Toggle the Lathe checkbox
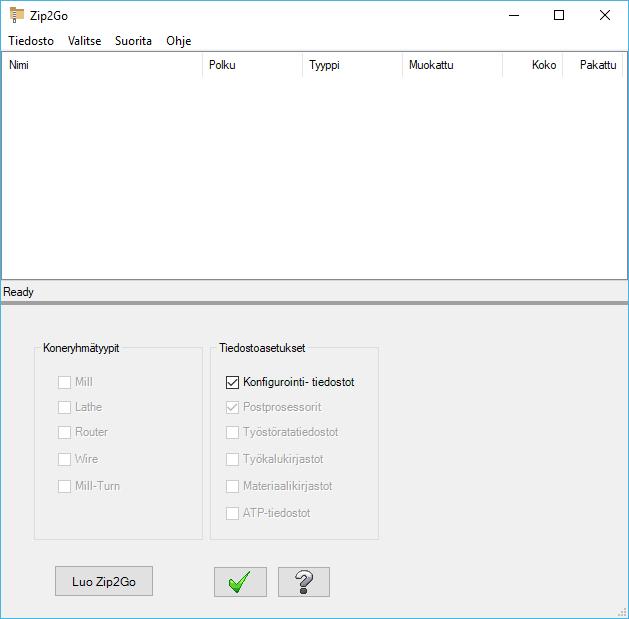Viewport: 629px width, 619px height. (64, 407)
